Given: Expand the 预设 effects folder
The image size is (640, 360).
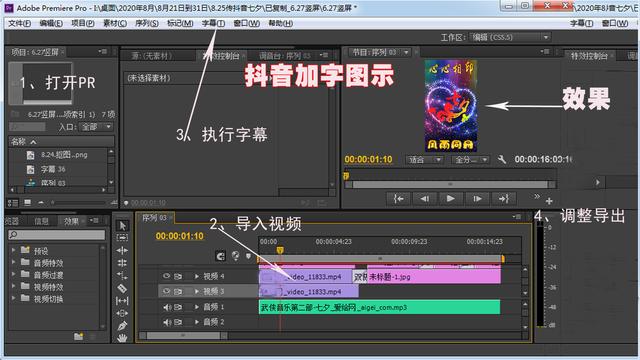Looking at the screenshot, I should click(13, 250).
